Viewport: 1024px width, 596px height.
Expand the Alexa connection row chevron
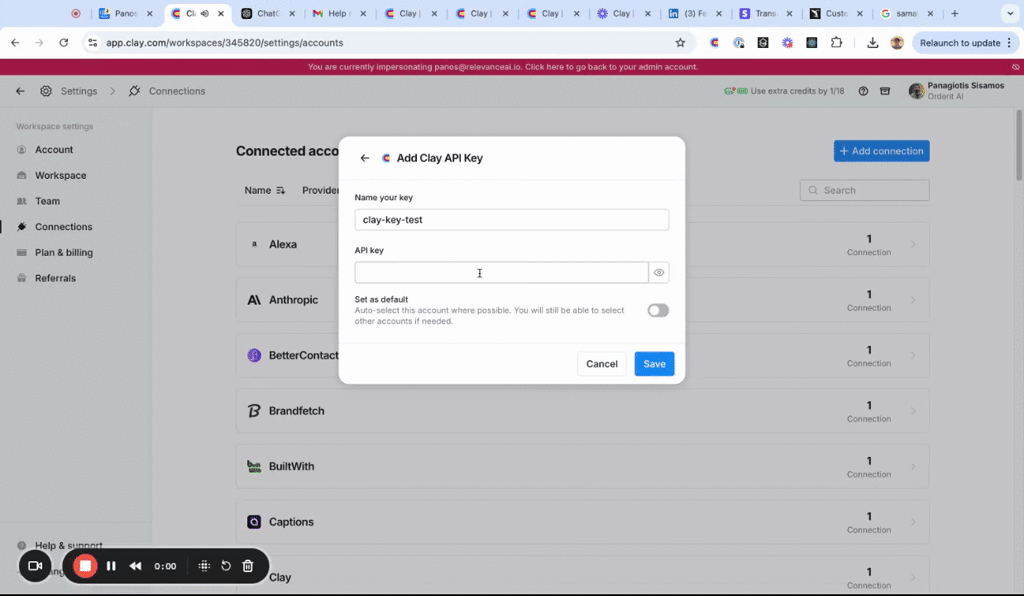[x=912, y=244]
